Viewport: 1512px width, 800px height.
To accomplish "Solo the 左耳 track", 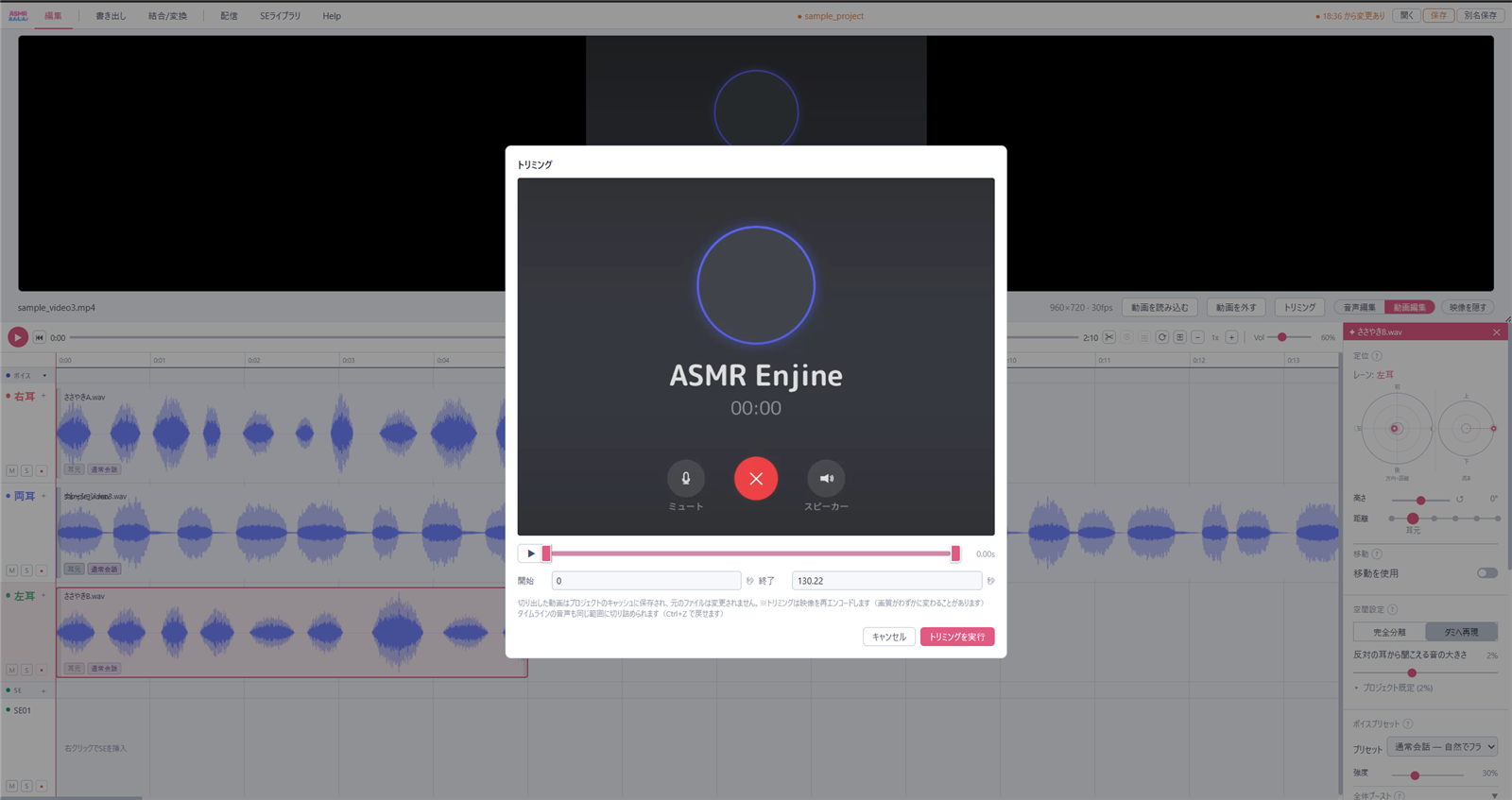I will point(26,670).
